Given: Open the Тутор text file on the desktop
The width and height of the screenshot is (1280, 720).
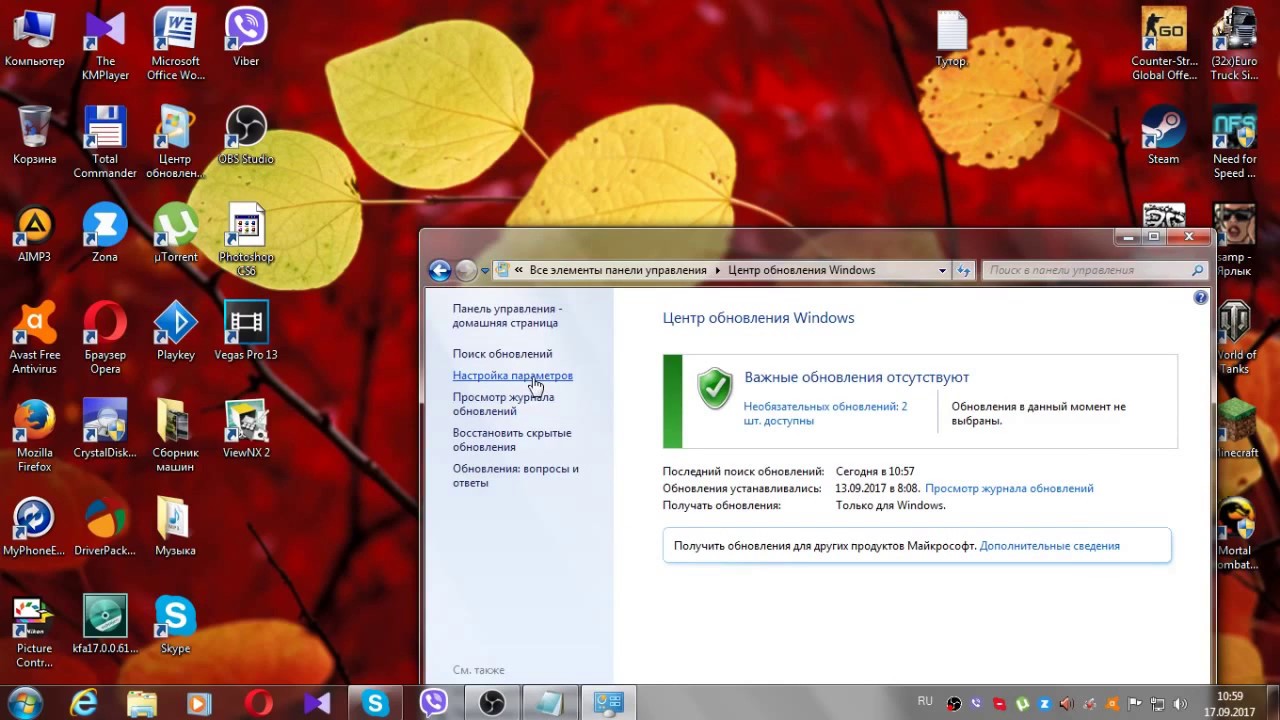Looking at the screenshot, I should 952,37.
